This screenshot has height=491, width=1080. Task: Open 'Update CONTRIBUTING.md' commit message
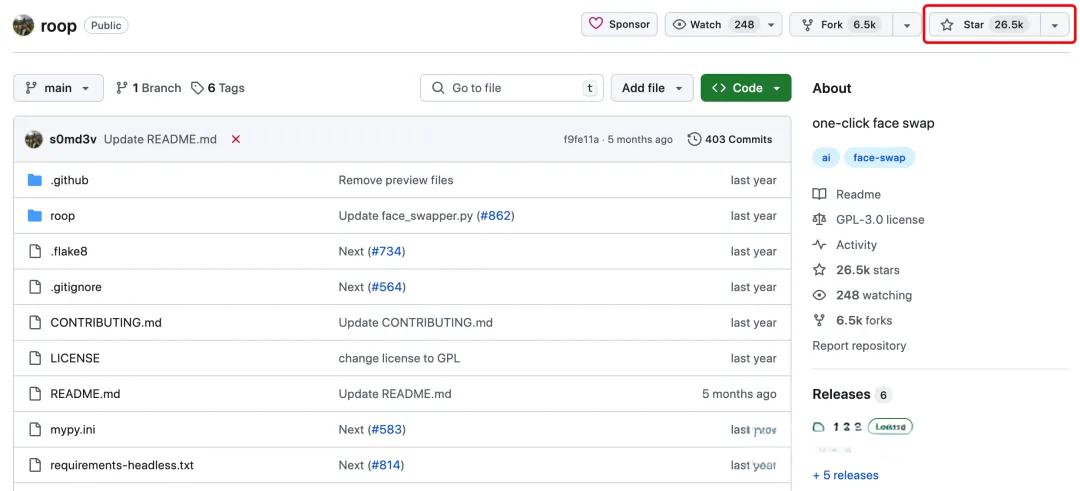click(x=415, y=322)
